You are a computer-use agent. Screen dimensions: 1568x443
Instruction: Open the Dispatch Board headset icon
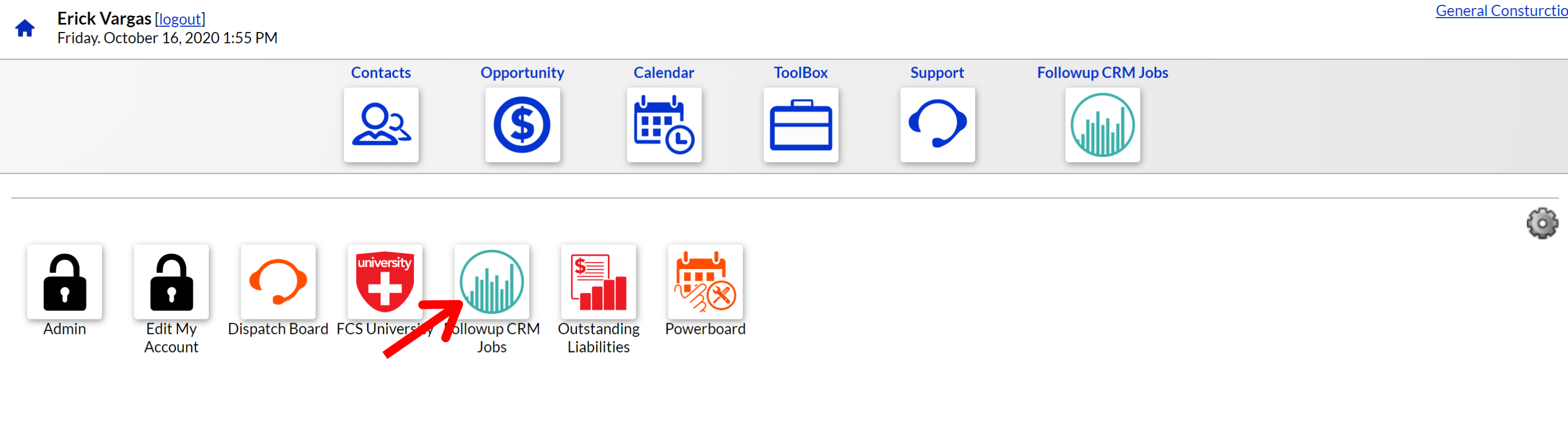click(x=278, y=282)
